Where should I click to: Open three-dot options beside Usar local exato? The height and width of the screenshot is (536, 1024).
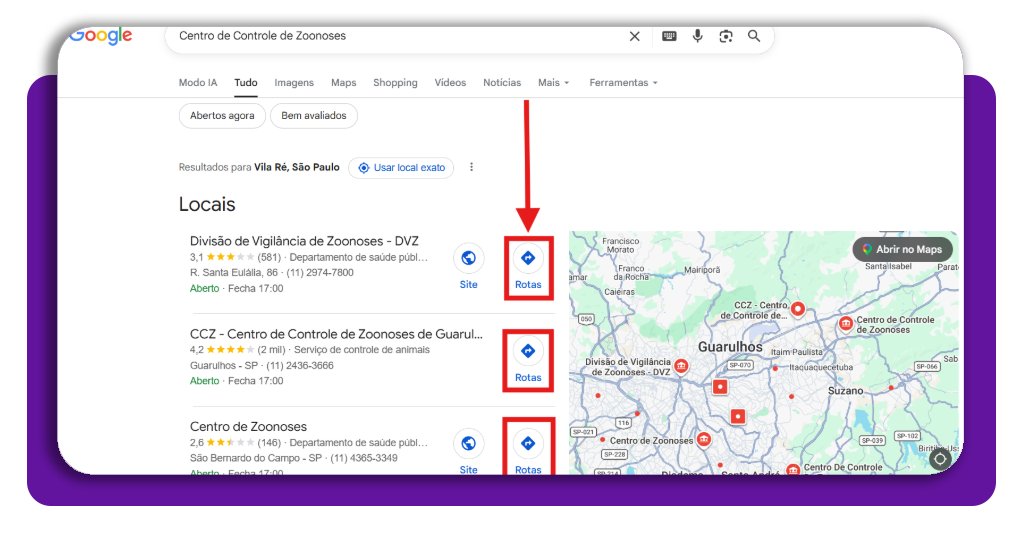[472, 168]
